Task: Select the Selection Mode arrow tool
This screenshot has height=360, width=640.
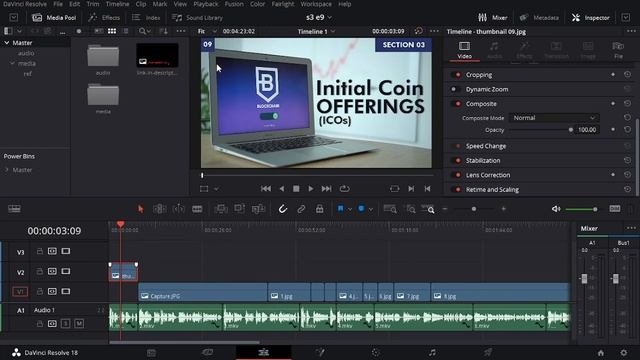Action: [141, 209]
